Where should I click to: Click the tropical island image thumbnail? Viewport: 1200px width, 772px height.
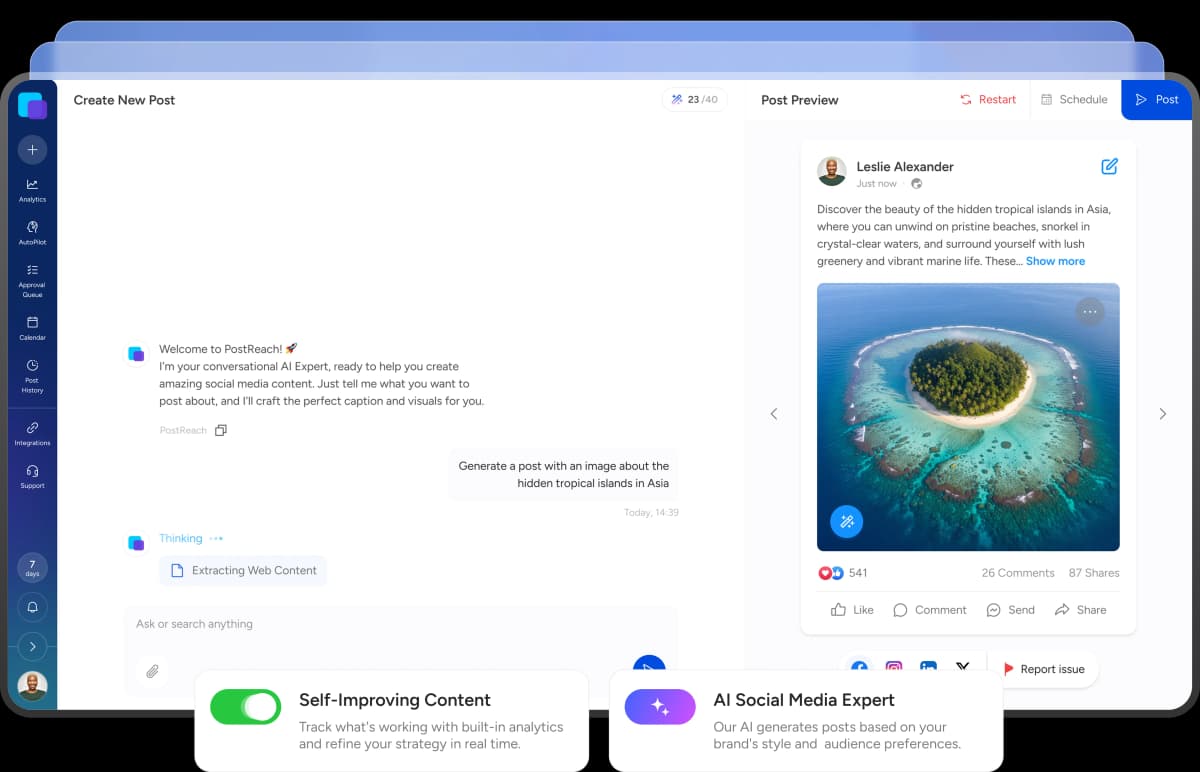point(967,416)
